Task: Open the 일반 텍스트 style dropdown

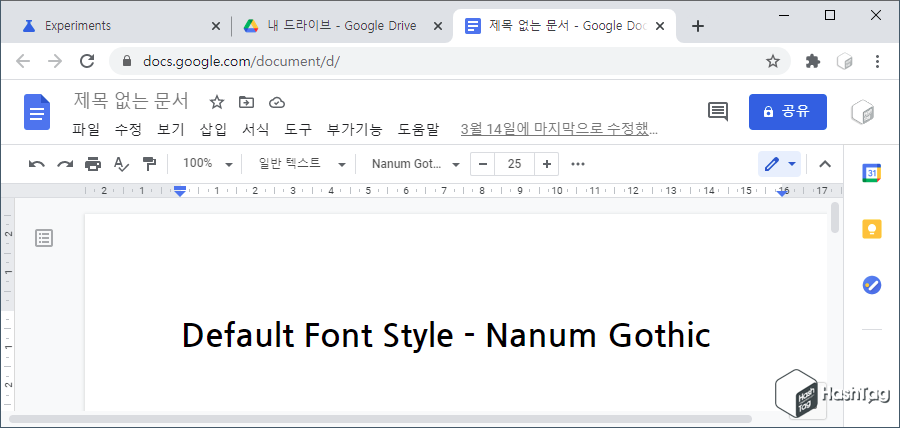Action: click(302, 164)
